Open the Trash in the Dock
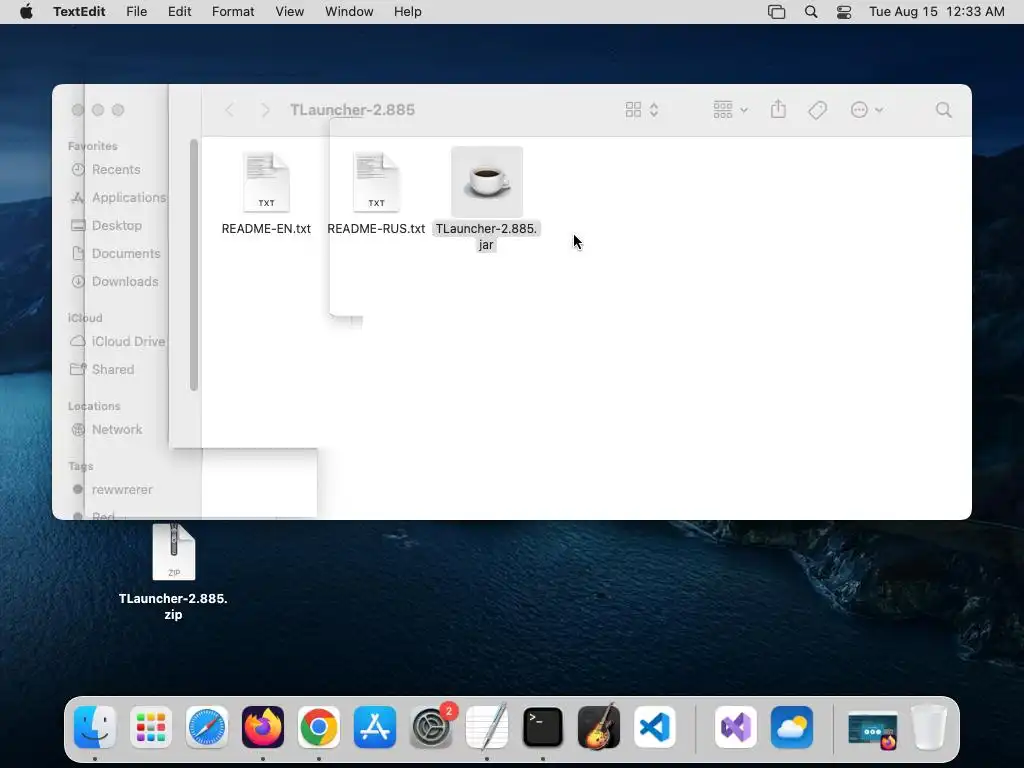 929,727
